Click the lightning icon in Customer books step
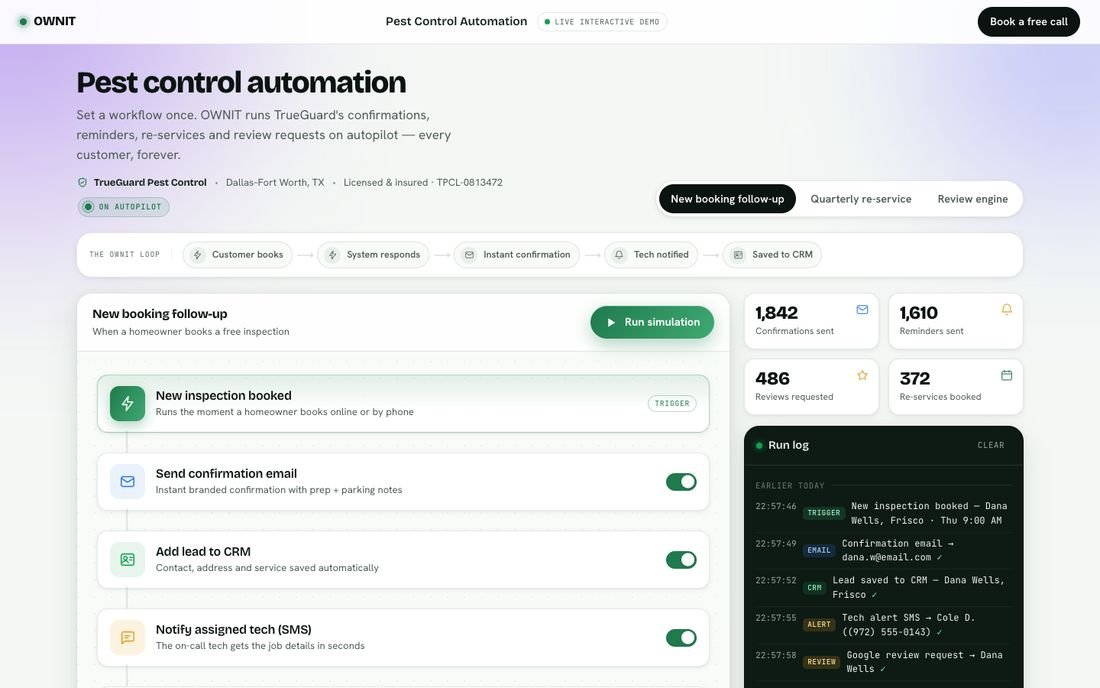 pos(198,255)
